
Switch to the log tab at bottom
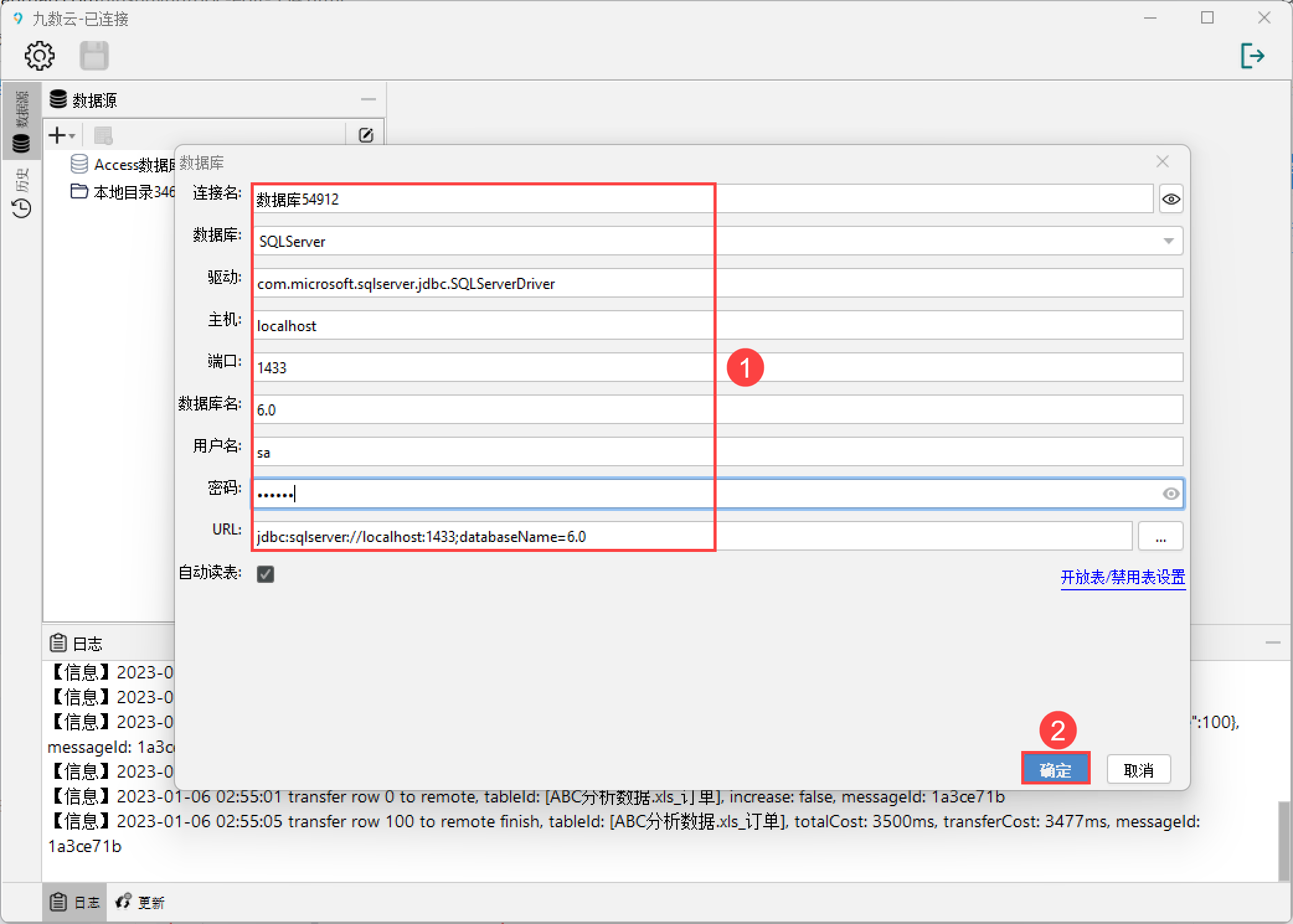coord(75,902)
